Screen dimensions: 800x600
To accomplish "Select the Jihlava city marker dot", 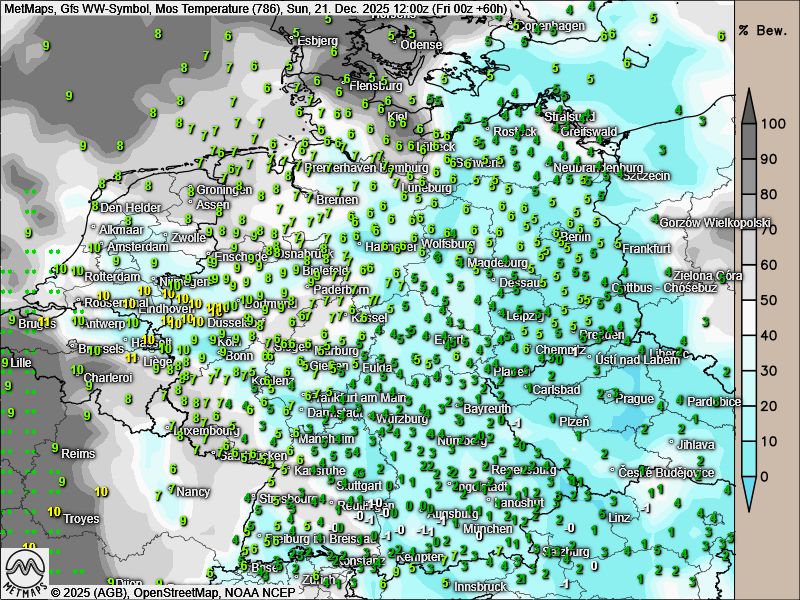I will coord(672,444).
